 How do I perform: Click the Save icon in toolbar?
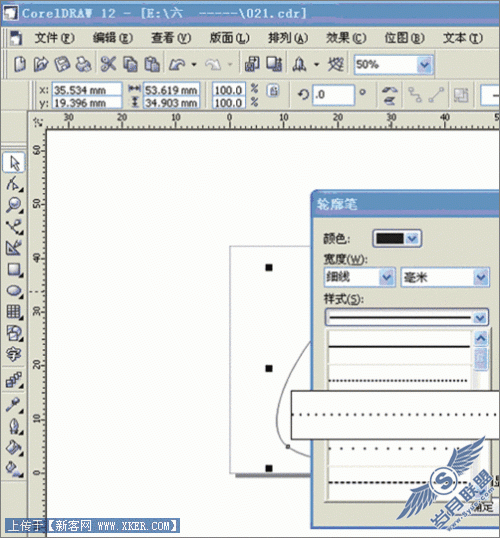click(x=62, y=64)
